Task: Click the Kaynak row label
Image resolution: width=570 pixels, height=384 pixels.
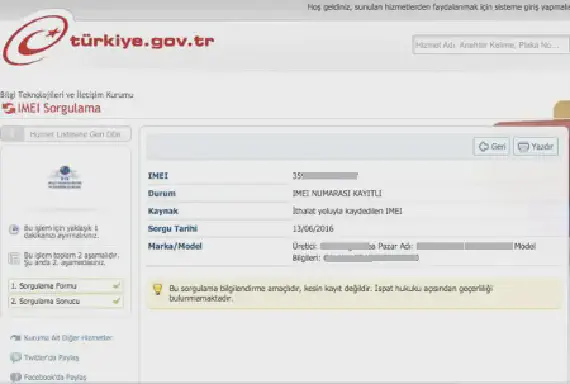Action: tap(163, 211)
